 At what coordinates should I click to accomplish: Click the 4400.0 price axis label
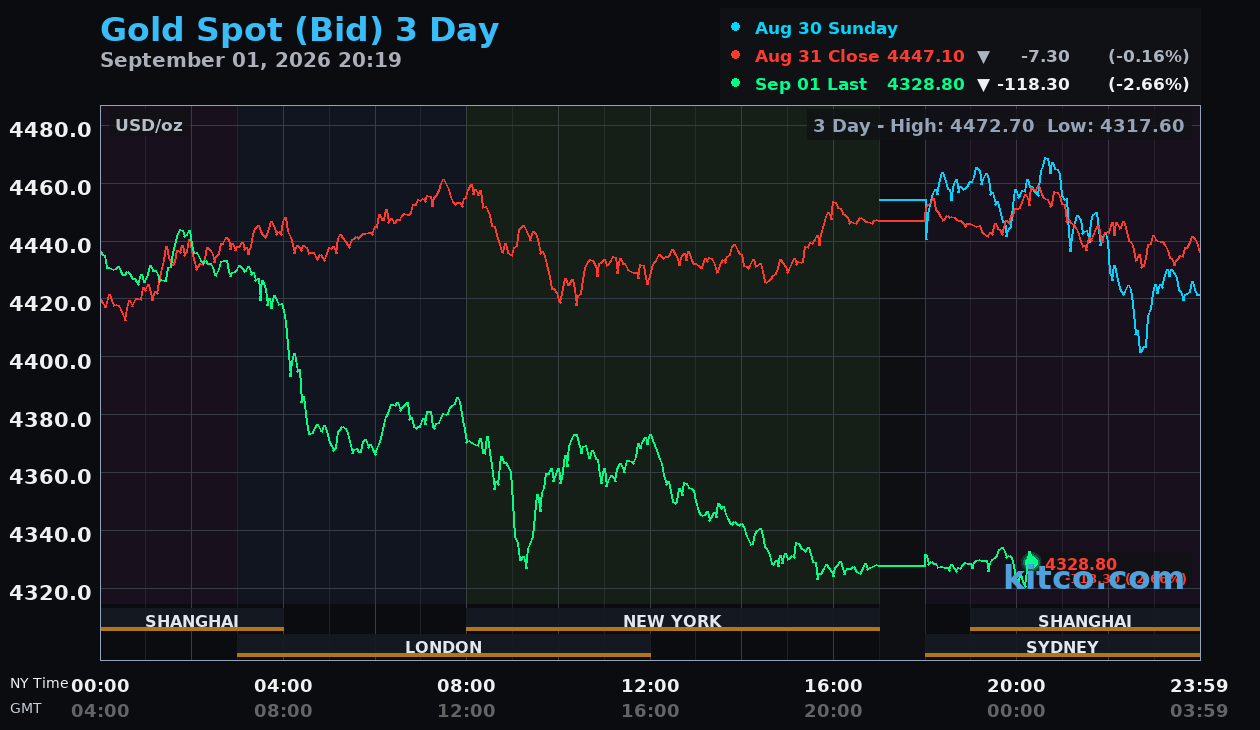[x=50, y=360]
